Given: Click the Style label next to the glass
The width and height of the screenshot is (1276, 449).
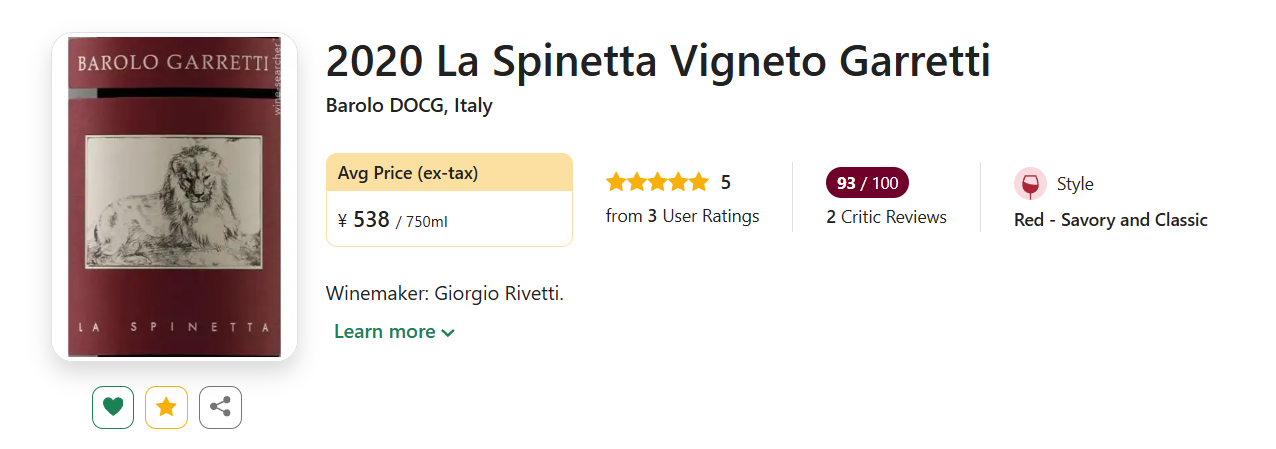Looking at the screenshot, I should [1075, 184].
